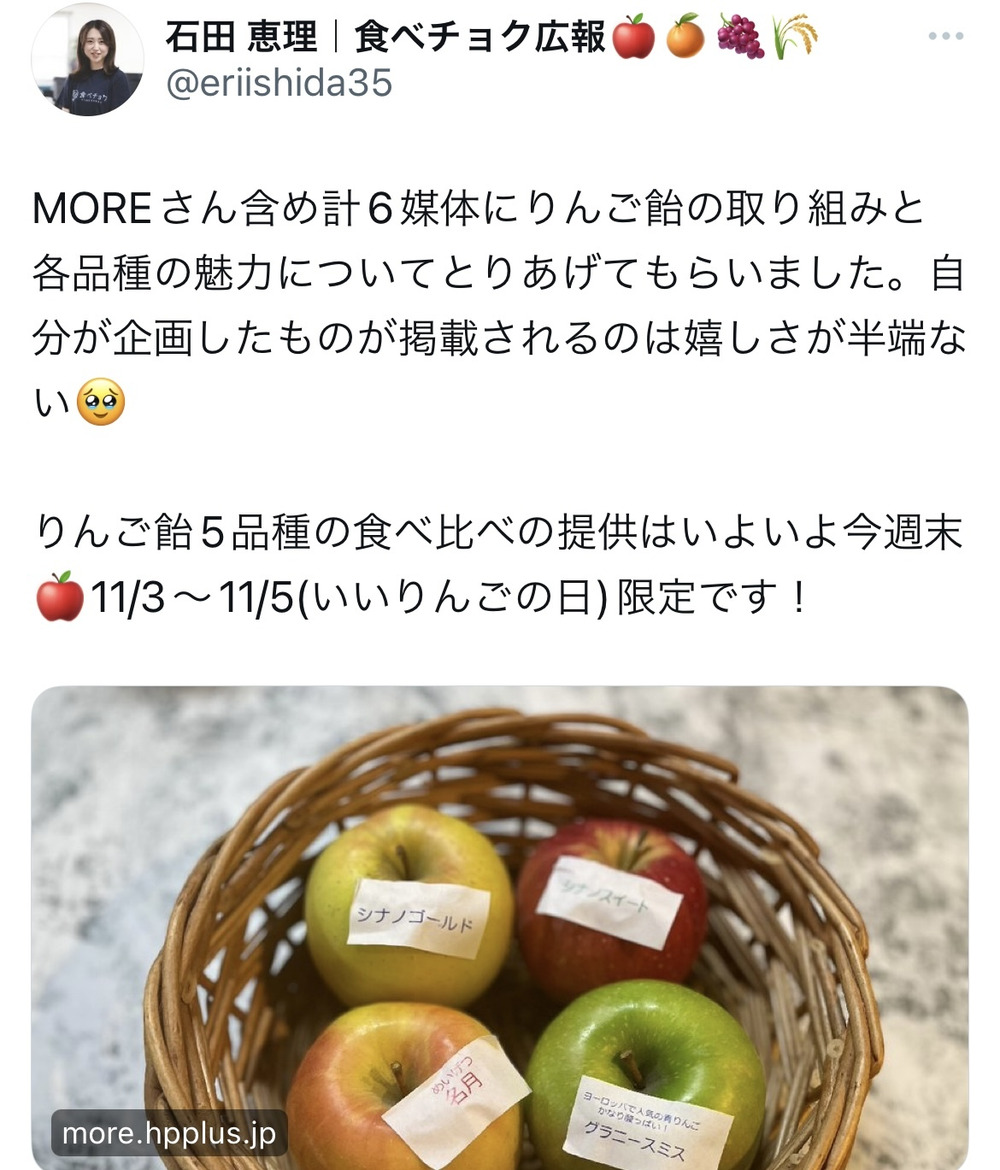The image size is (1000, 1170).
Task: Open the apple basket link card image
Action: [x=500, y=927]
